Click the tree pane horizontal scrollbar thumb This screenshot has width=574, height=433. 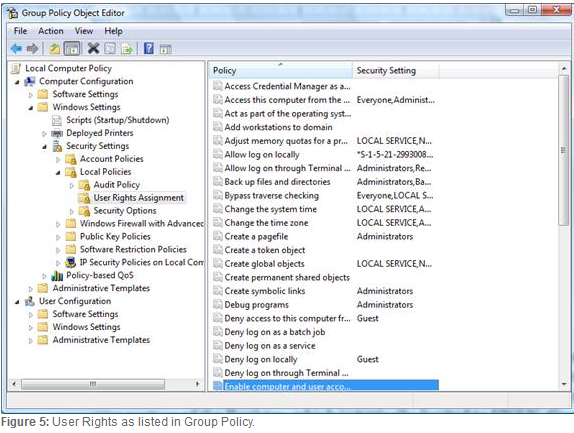click(93, 384)
